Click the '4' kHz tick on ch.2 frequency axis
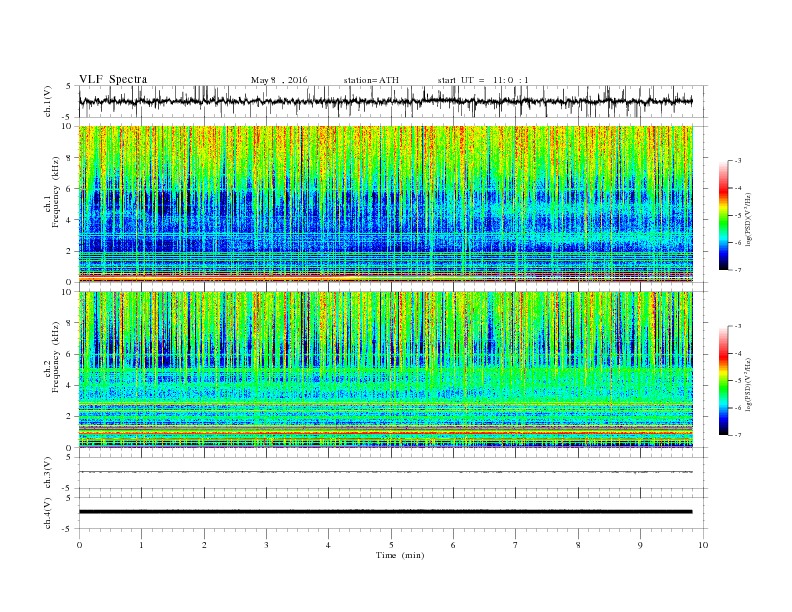 (69, 385)
